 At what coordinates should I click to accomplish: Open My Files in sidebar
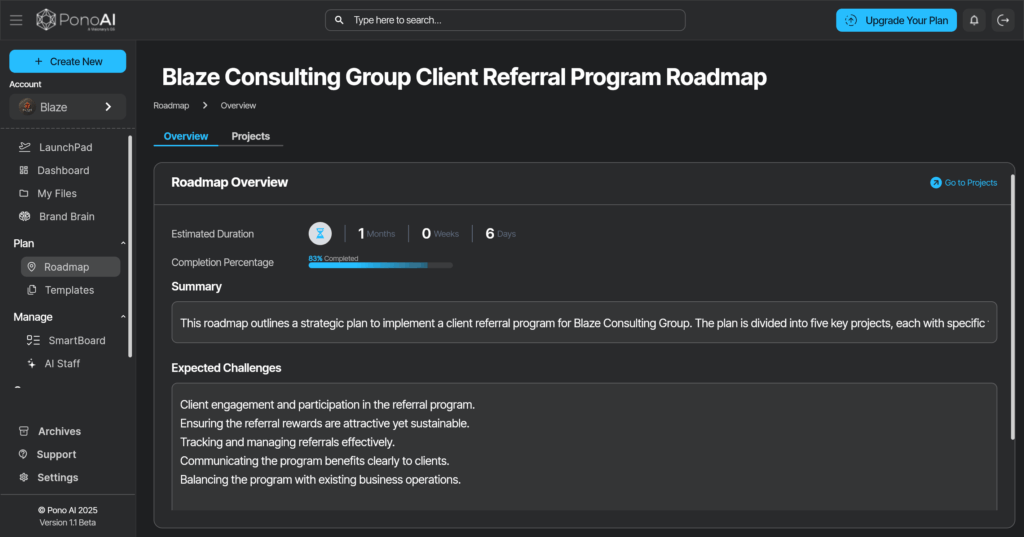point(57,193)
